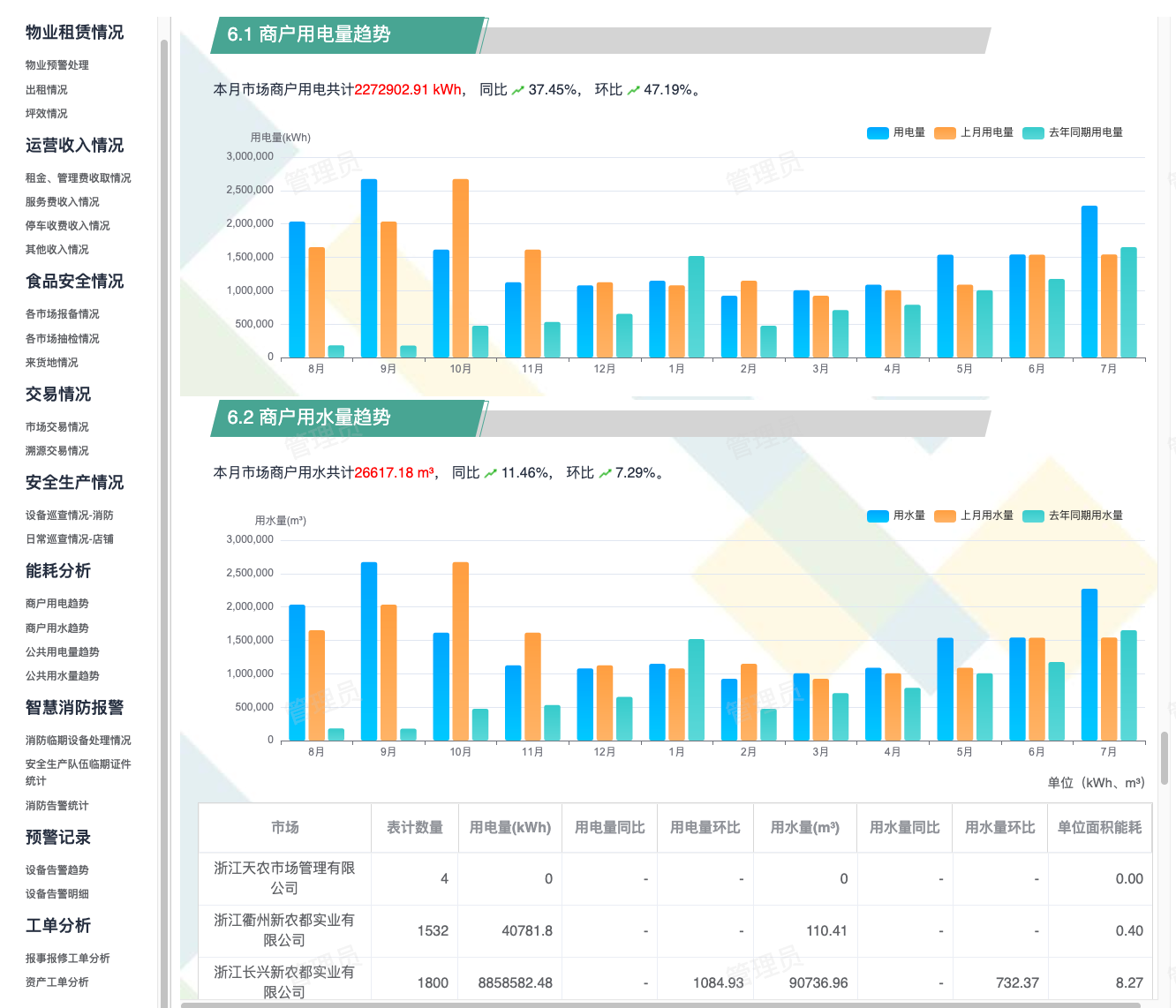Click the sidebar vertical scrollbar
The height and width of the screenshot is (1008, 1176).
point(164,521)
